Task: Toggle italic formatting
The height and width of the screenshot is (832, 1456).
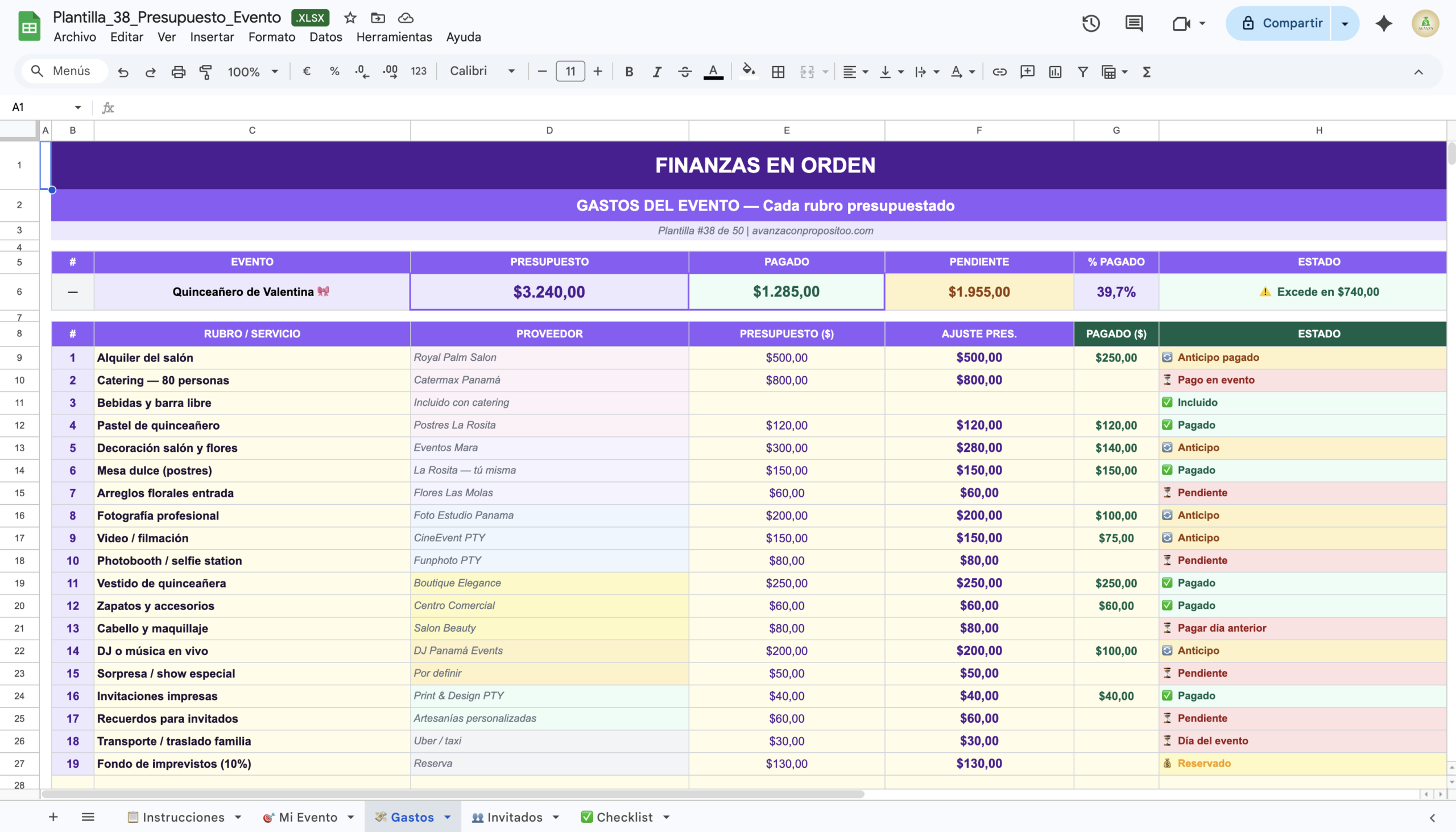Action: (657, 72)
